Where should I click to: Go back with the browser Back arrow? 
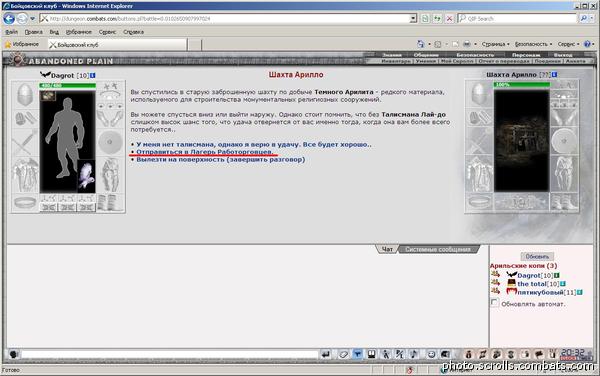click(9, 18)
